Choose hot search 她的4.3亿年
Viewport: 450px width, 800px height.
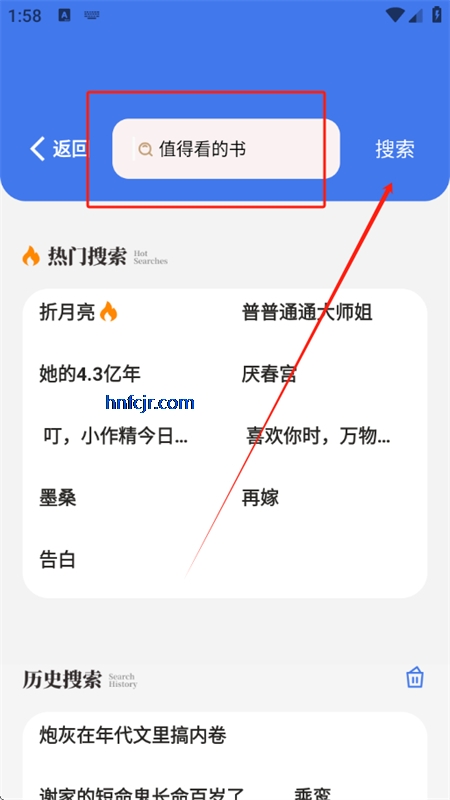click(x=90, y=374)
